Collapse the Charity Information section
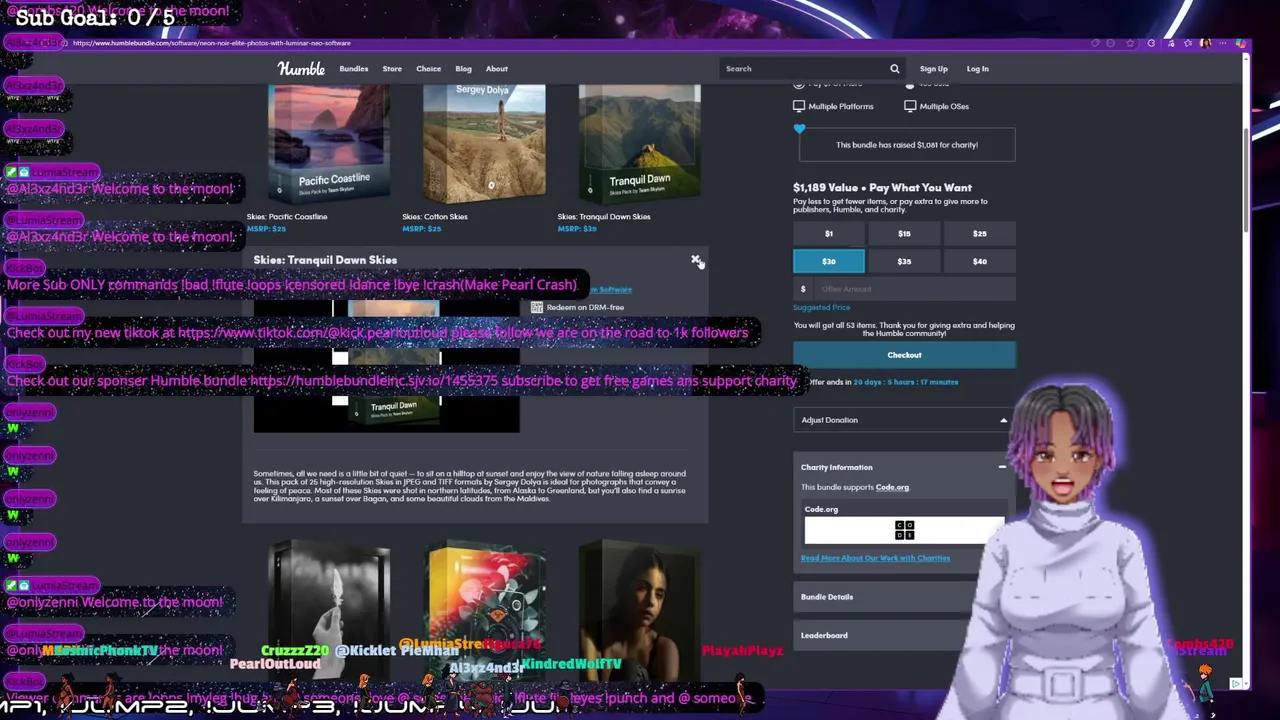The width and height of the screenshot is (1280, 720). point(904,467)
